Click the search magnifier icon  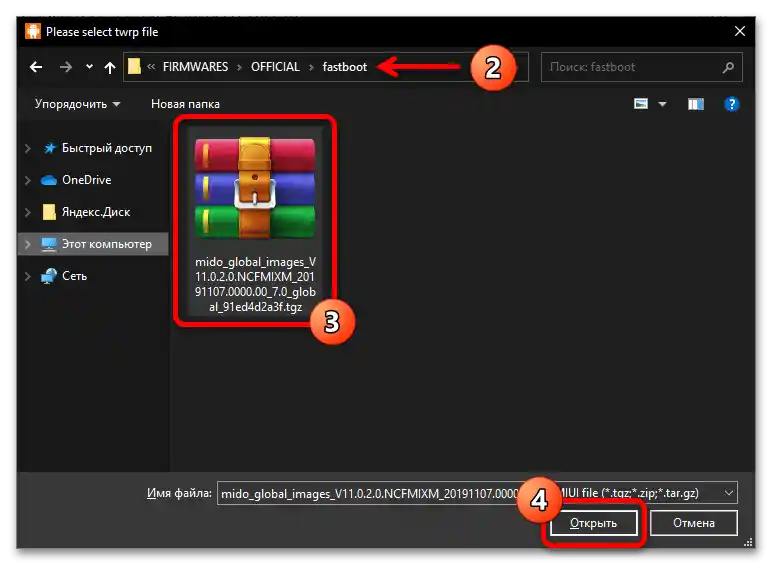(728, 67)
